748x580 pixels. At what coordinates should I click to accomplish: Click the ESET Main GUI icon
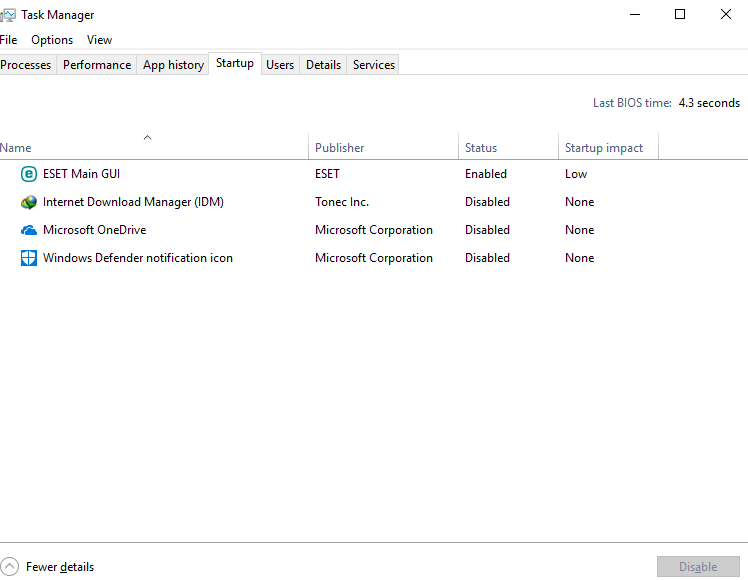point(29,174)
